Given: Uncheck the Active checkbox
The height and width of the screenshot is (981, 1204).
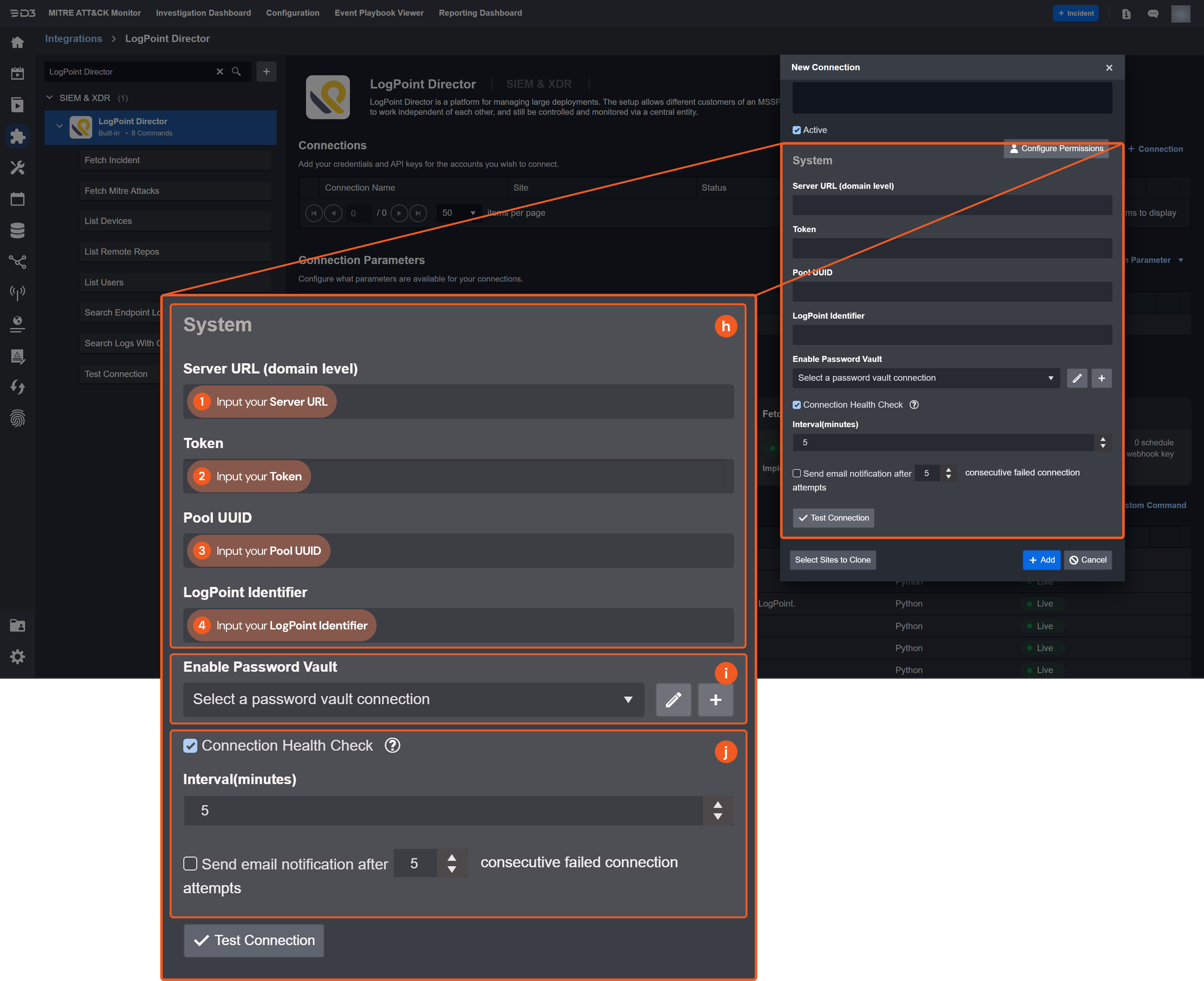Looking at the screenshot, I should [797, 130].
